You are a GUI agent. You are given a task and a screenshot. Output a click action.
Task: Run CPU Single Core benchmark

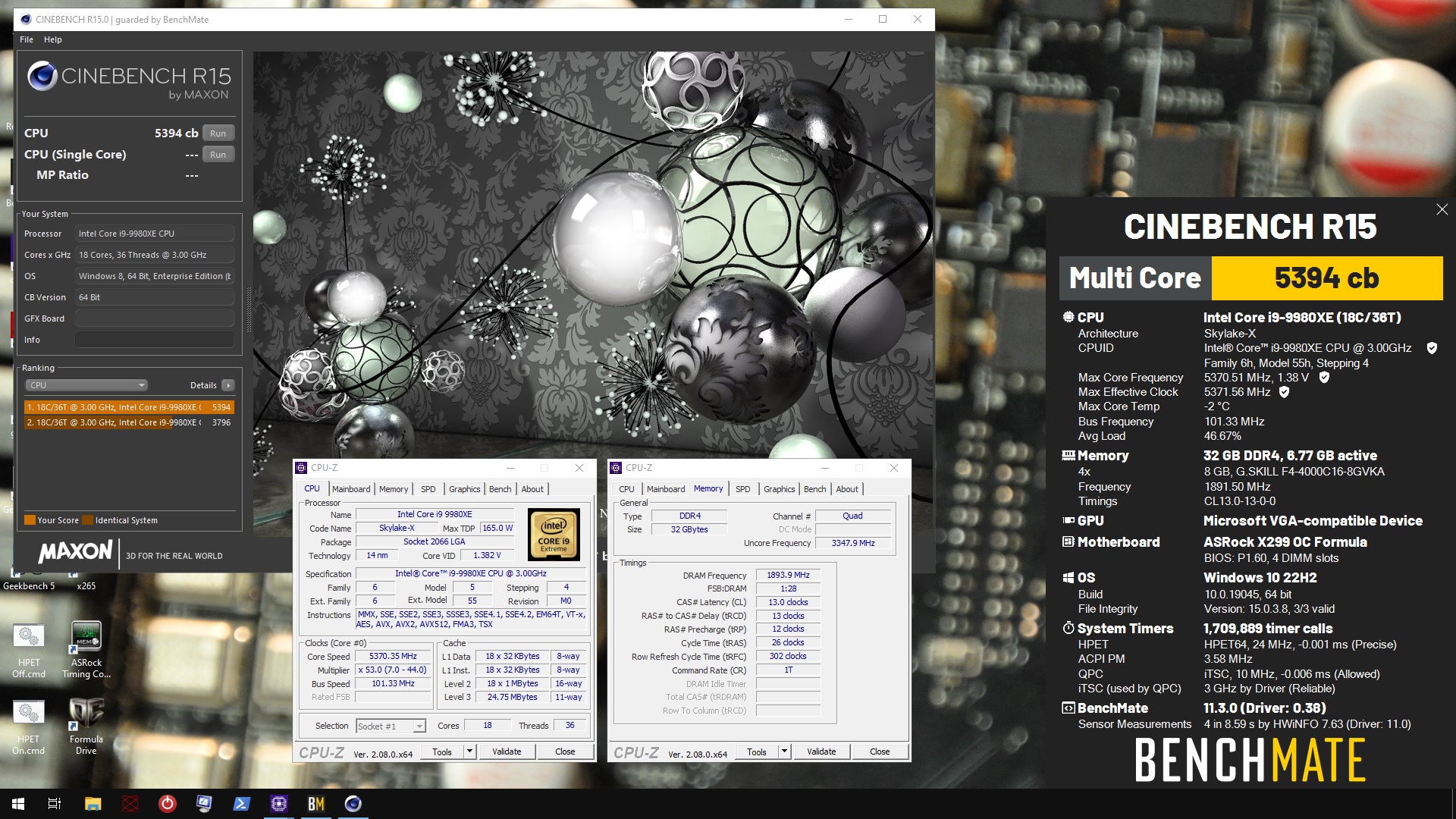click(x=218, y=155)
